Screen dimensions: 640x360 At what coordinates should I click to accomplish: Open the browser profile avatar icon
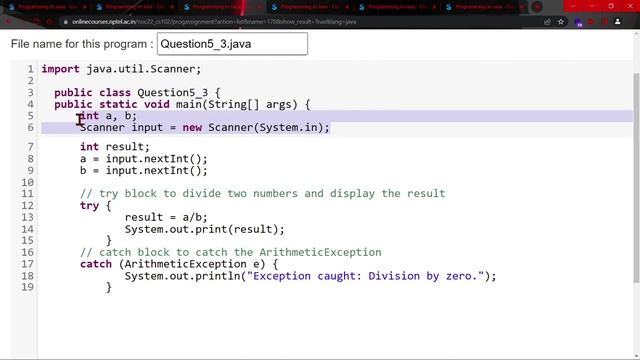point(618,22)
